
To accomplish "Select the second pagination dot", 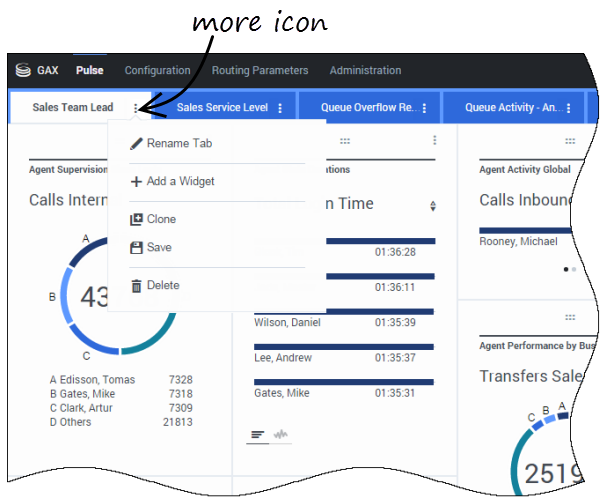I will (574, 269).
